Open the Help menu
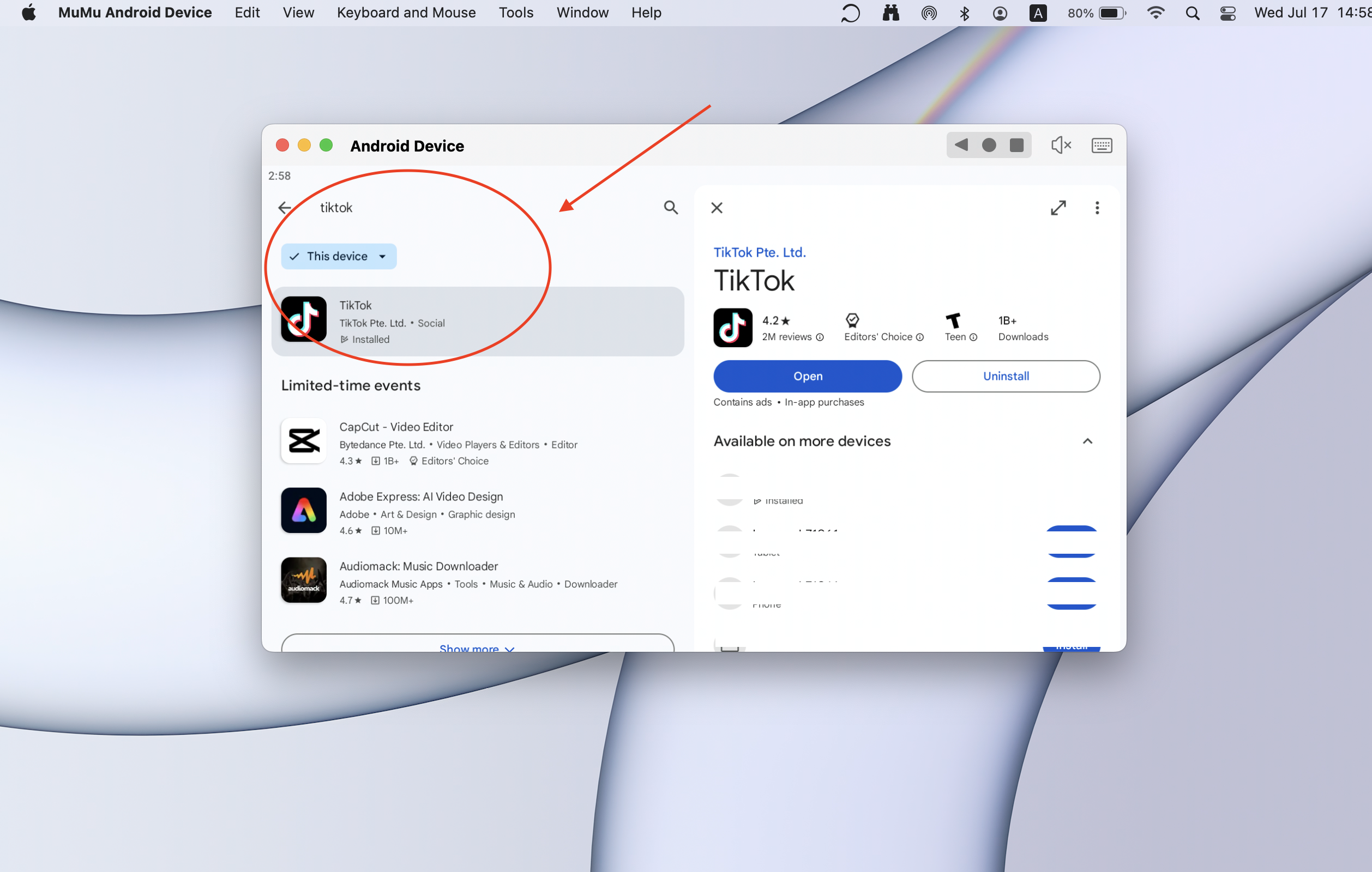Viewport: 1372px width, 872px height. point(646,13)
